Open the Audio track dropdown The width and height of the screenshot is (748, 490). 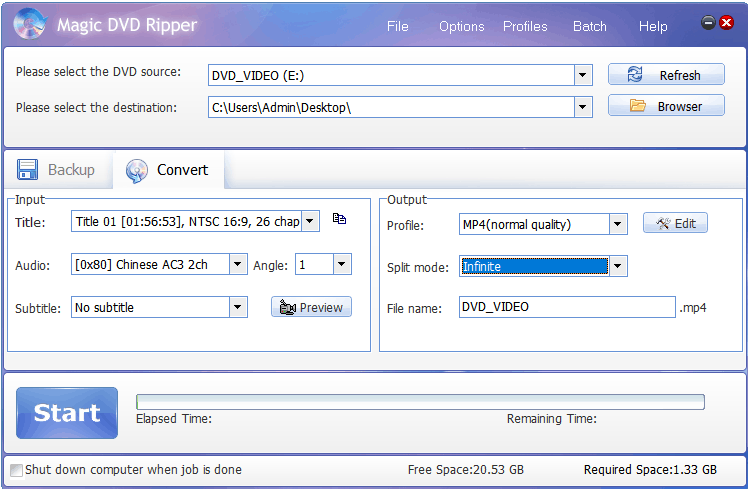[238, 264]
